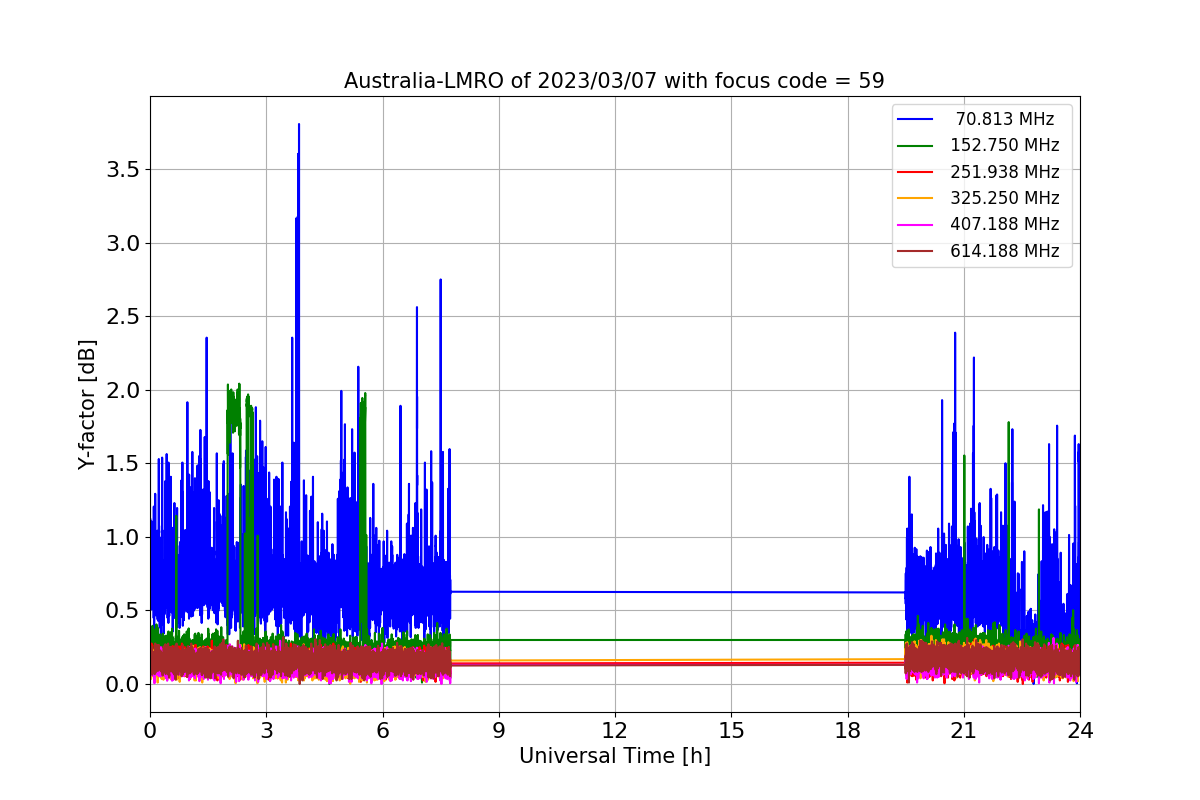Click the 18 tick on the time axis

[x=847, y=730]
